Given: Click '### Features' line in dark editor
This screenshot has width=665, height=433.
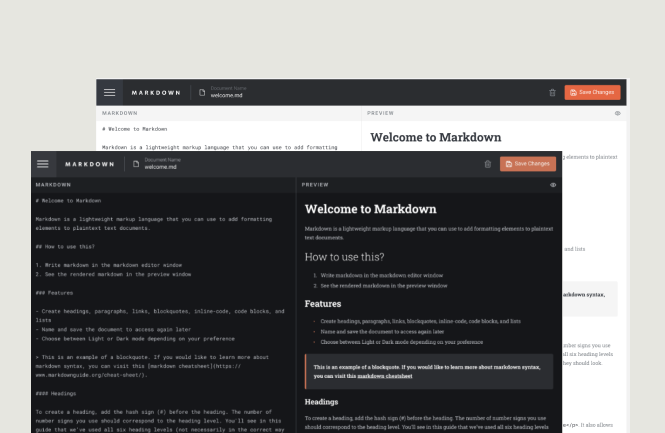Looking at the screenshot, I should [x=54, y=293].
